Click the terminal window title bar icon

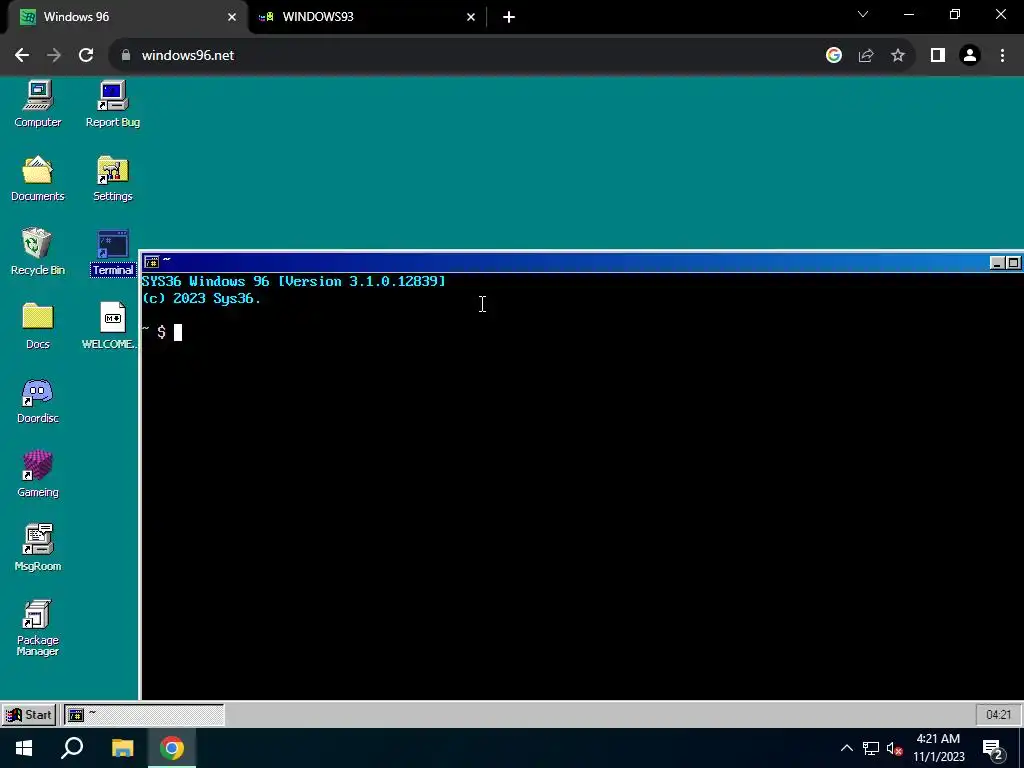152,262
